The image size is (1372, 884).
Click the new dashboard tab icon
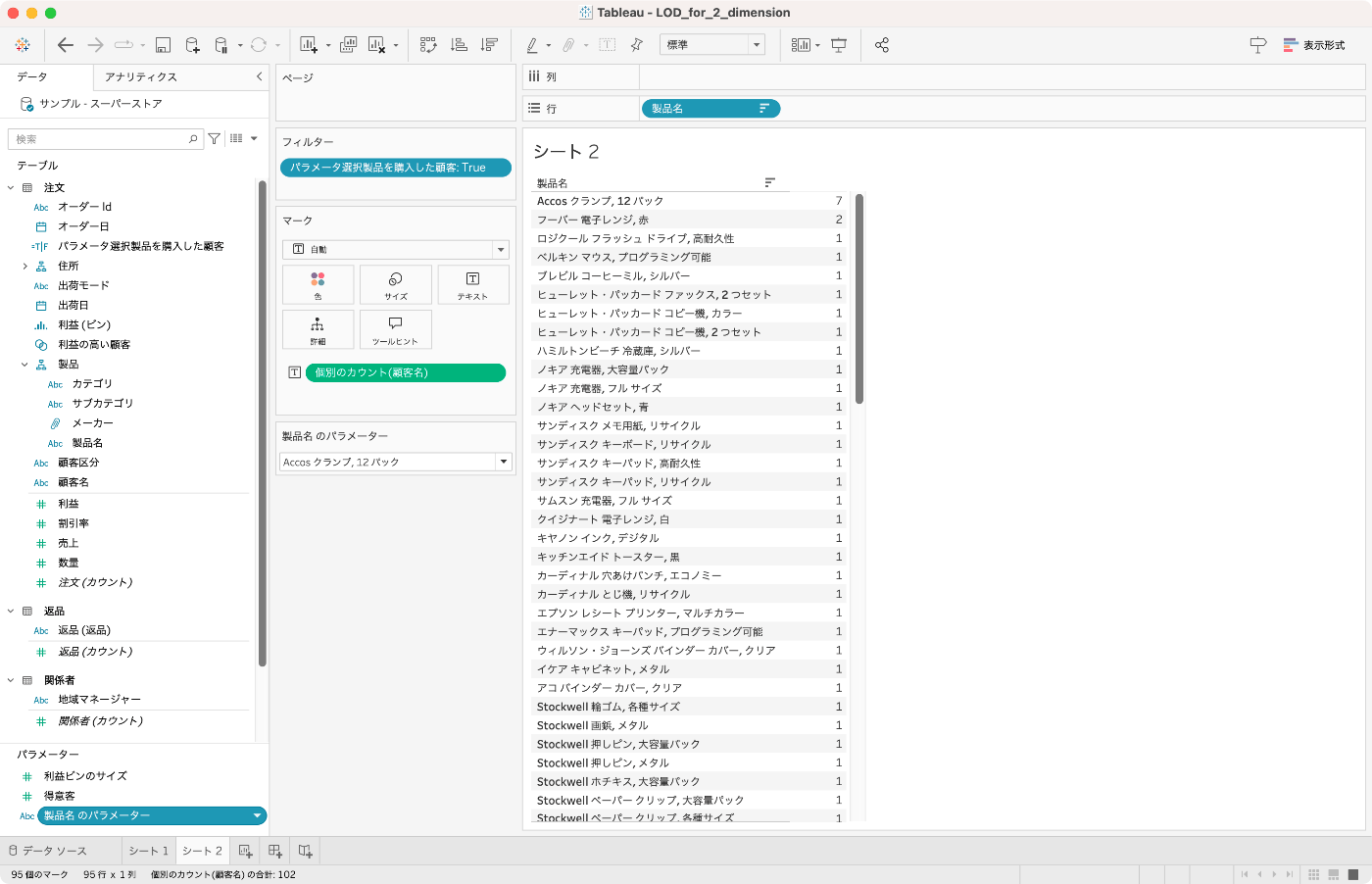(x=275, y=851)
